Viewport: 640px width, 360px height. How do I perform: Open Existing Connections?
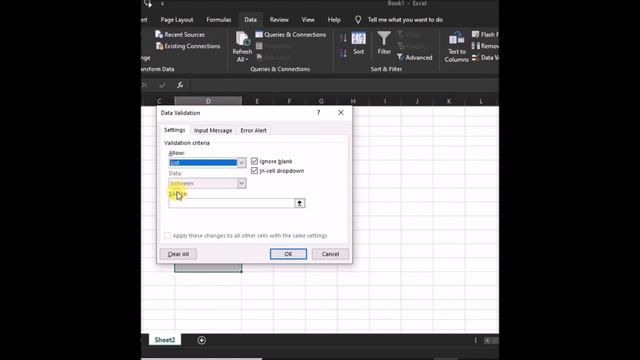188,46
